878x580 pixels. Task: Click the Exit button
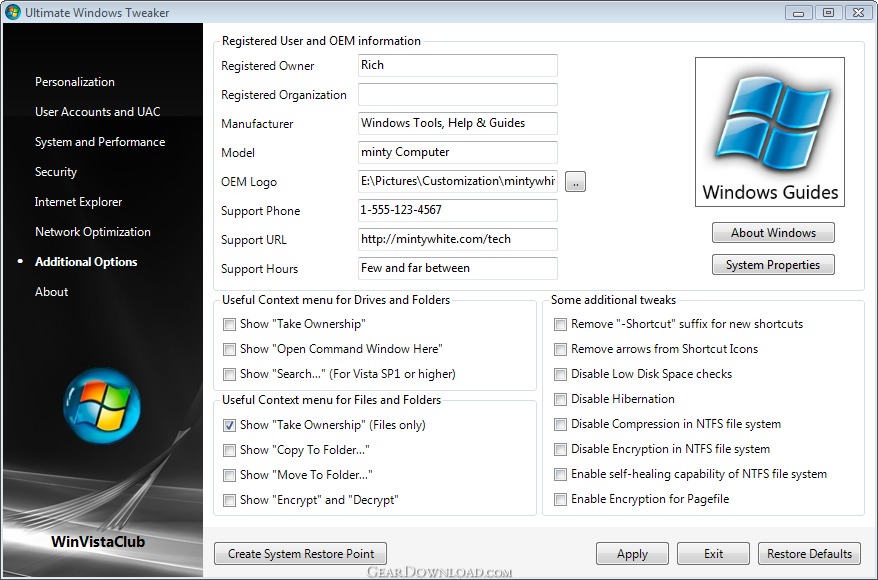point(713,554)
